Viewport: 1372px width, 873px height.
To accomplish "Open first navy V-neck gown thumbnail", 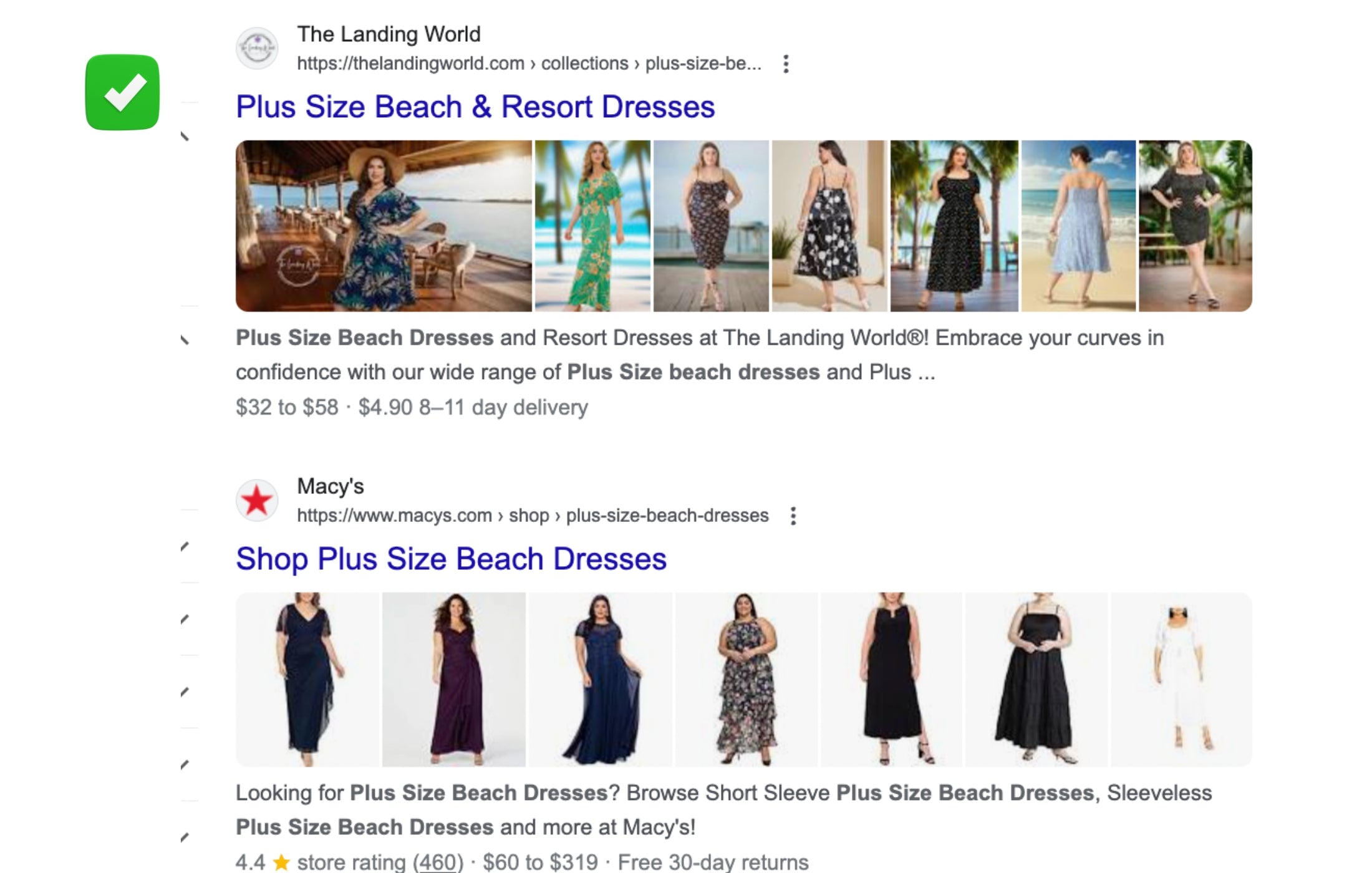I will 307,680.
